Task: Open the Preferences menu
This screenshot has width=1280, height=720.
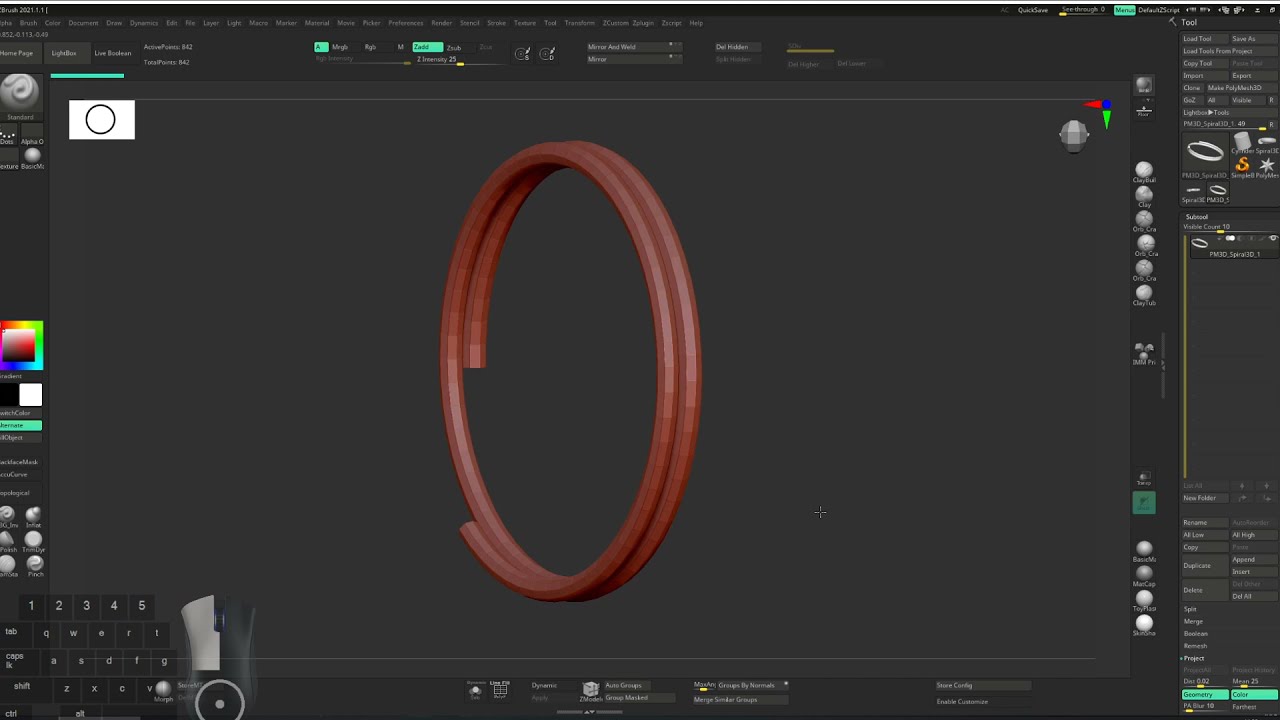Action: pyautogui.click(x=405, y=22)
